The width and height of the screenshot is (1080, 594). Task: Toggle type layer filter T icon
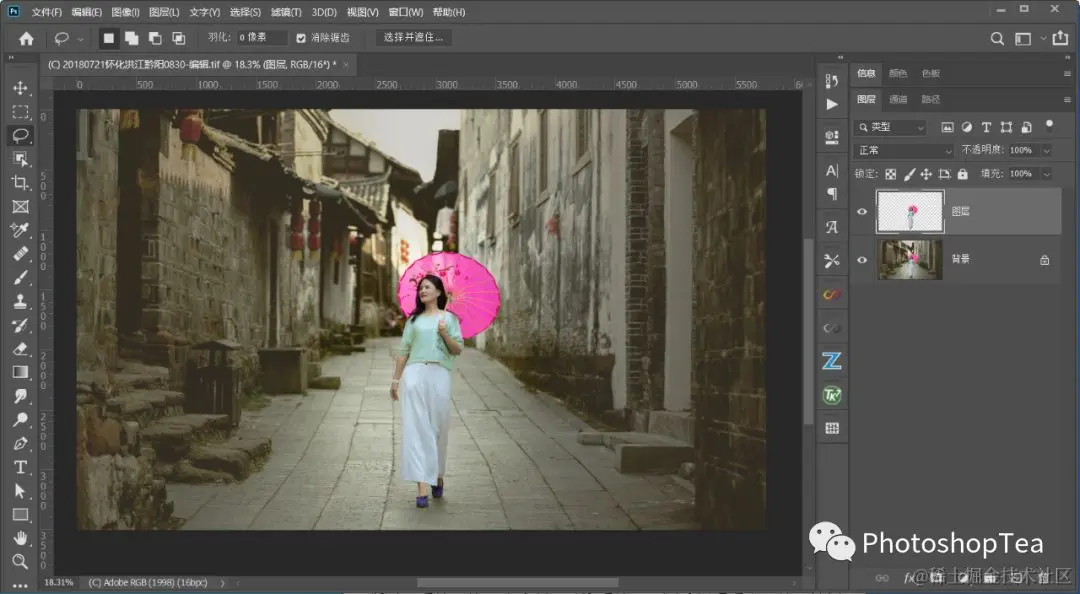pyautogui.click(x=986, y=127)
